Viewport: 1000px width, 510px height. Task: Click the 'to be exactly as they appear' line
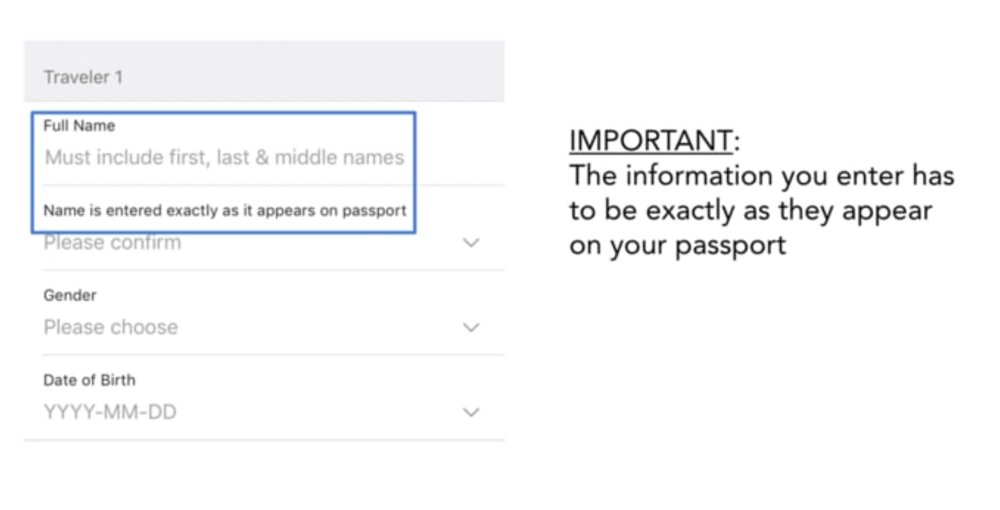point(750,212)
